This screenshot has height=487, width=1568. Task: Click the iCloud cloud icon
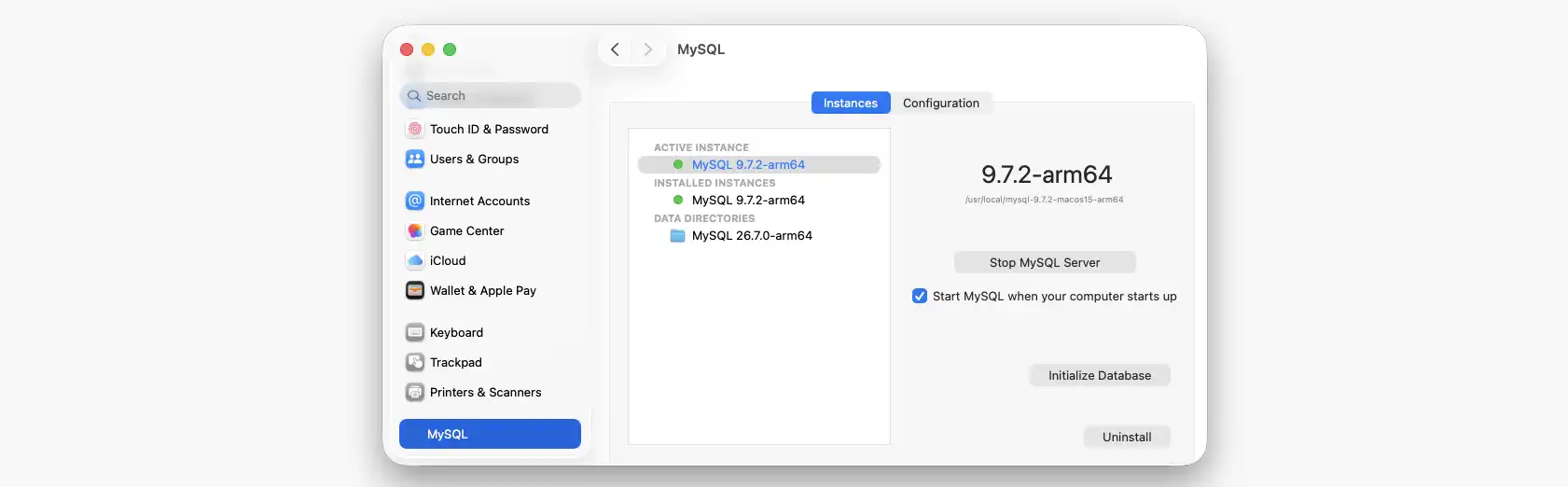pos(415,261)
